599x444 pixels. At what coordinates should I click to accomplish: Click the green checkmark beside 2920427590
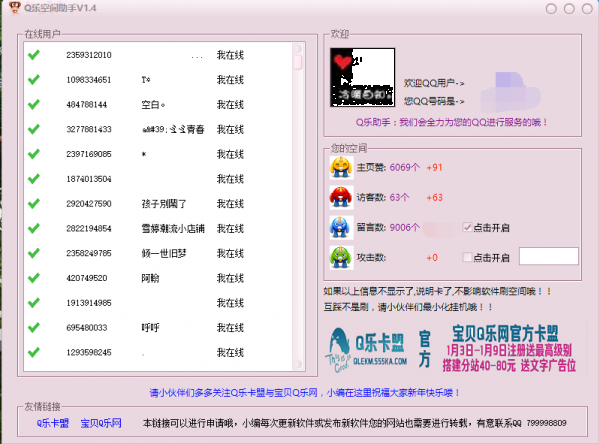click(x=34, y=204)
